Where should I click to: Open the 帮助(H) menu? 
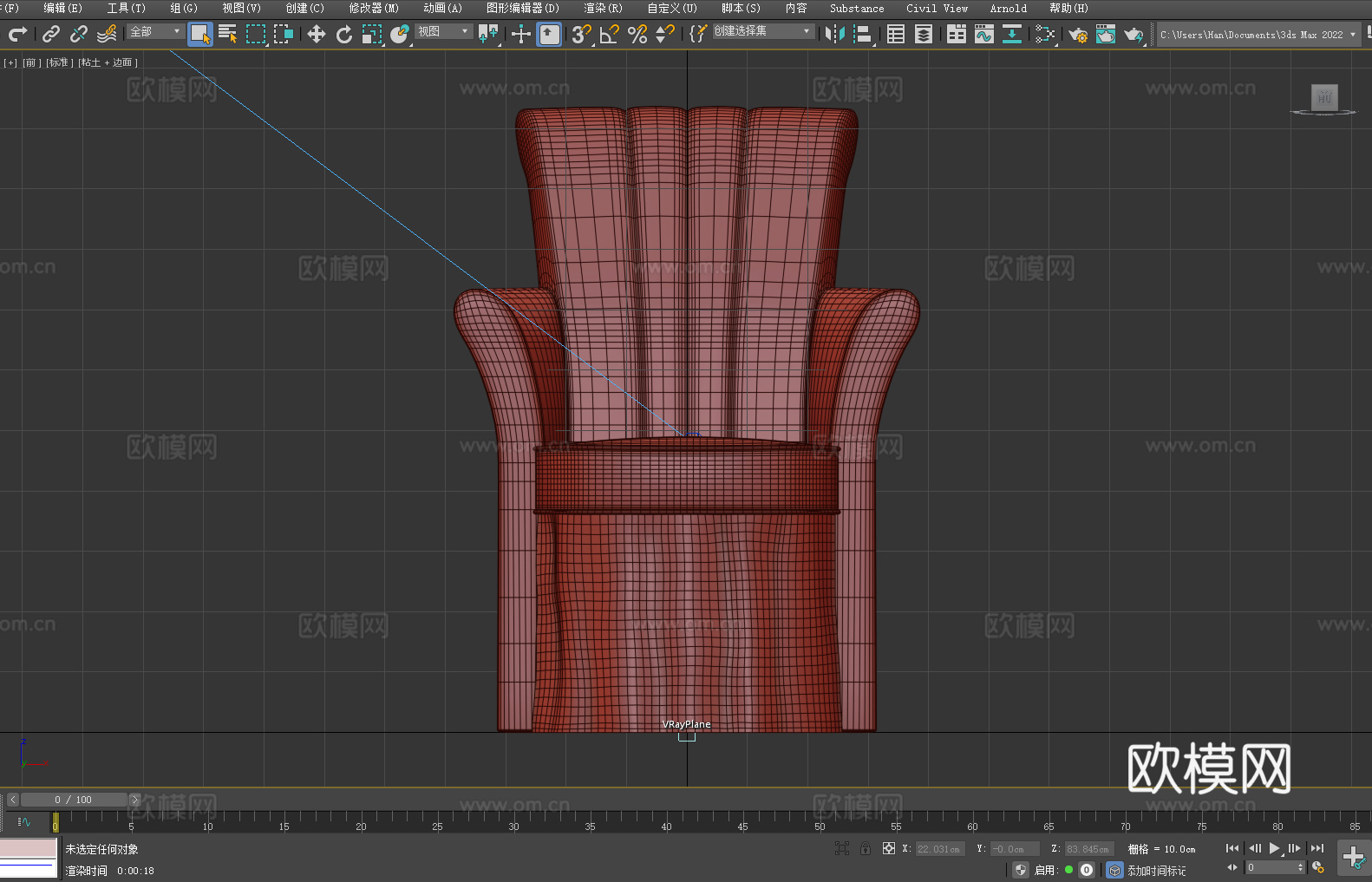(x=1068, y=8)
